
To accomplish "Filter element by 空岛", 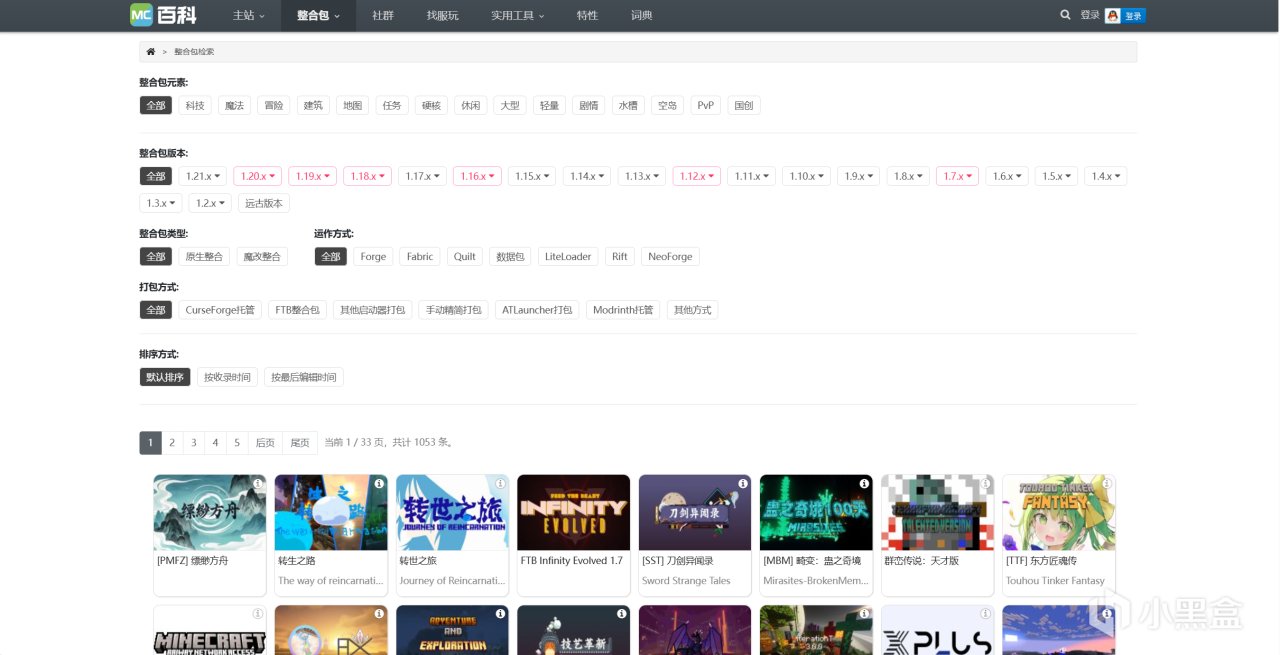I will [x=667, y=105].
